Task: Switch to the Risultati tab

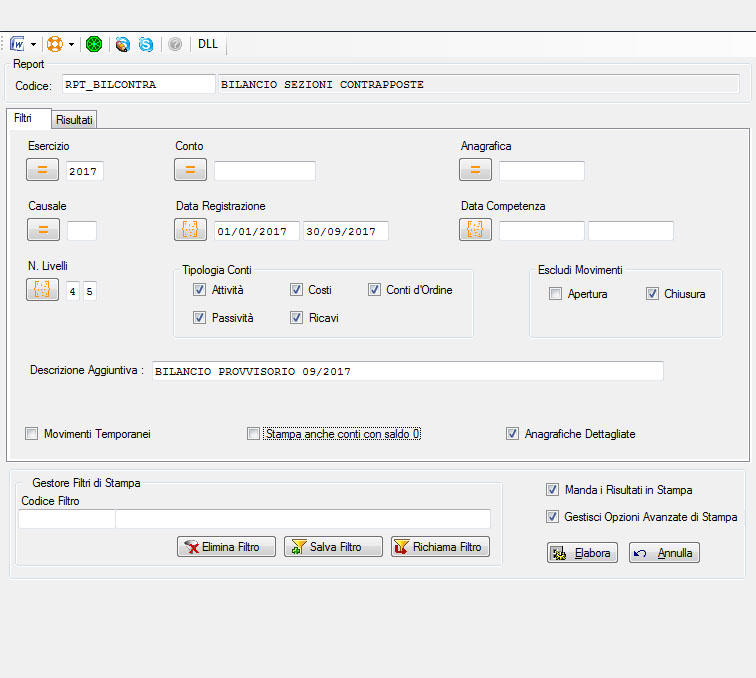Action: pos(74,120)
